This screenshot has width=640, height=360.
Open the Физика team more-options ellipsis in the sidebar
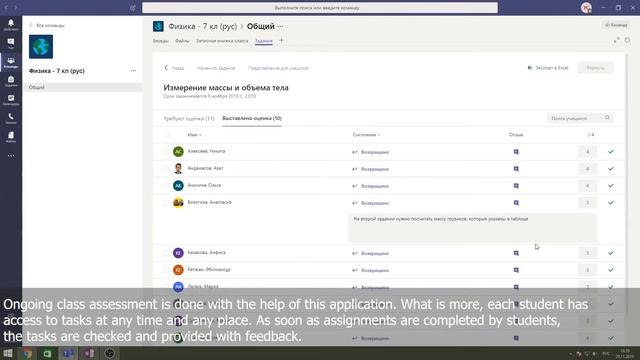tap(133, 71)
